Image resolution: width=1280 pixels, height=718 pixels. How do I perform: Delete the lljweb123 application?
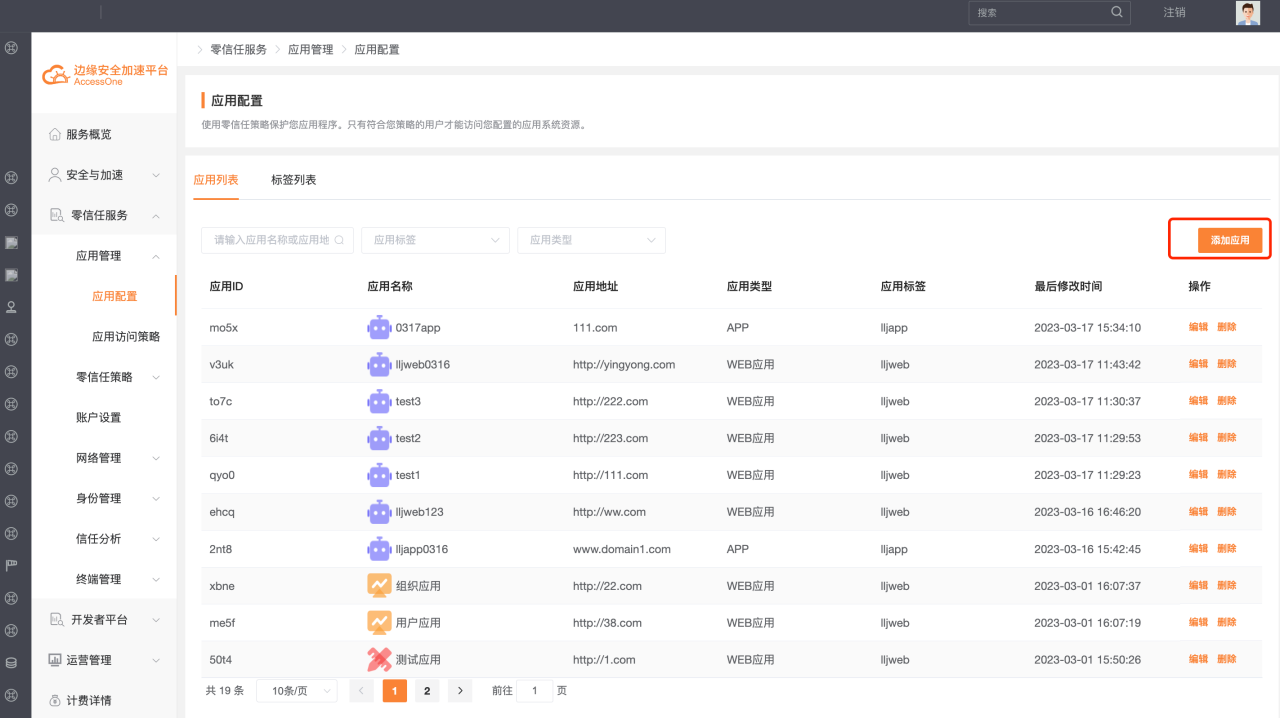click(1227, 512)
